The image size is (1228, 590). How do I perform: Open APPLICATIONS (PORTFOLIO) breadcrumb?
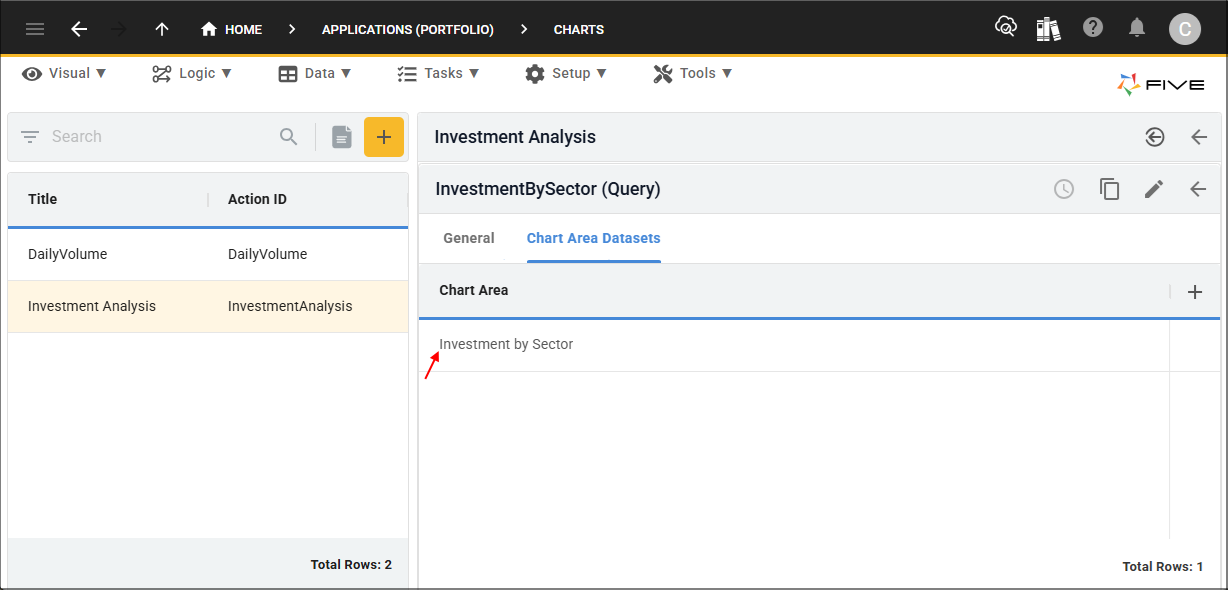tap(408, 30)
